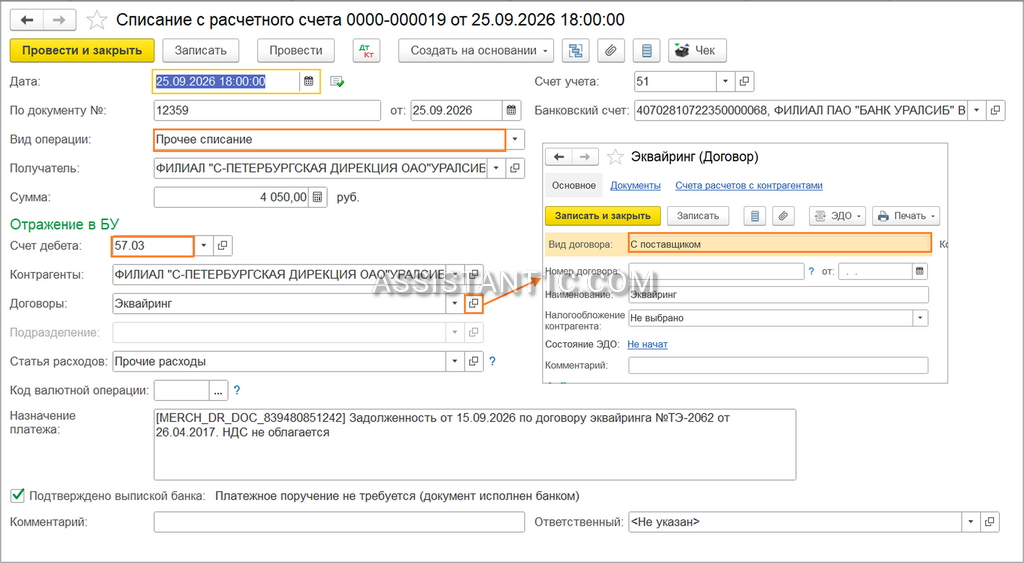Open the calculator in the Сумма field

[x=317, y=197]
